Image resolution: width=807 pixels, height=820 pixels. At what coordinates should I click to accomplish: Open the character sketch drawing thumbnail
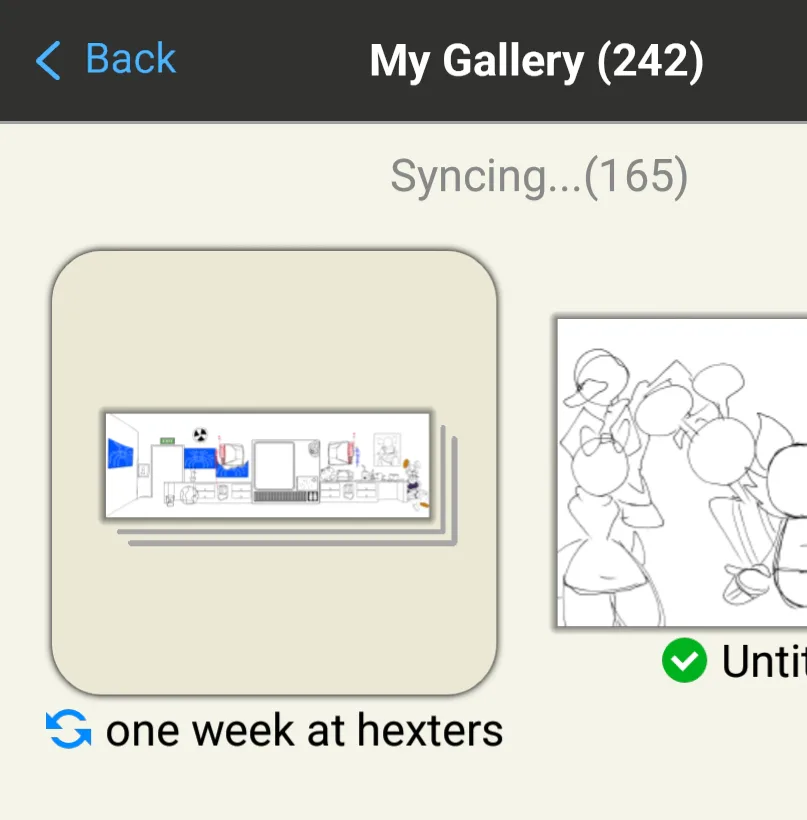[x=682, y=472]
